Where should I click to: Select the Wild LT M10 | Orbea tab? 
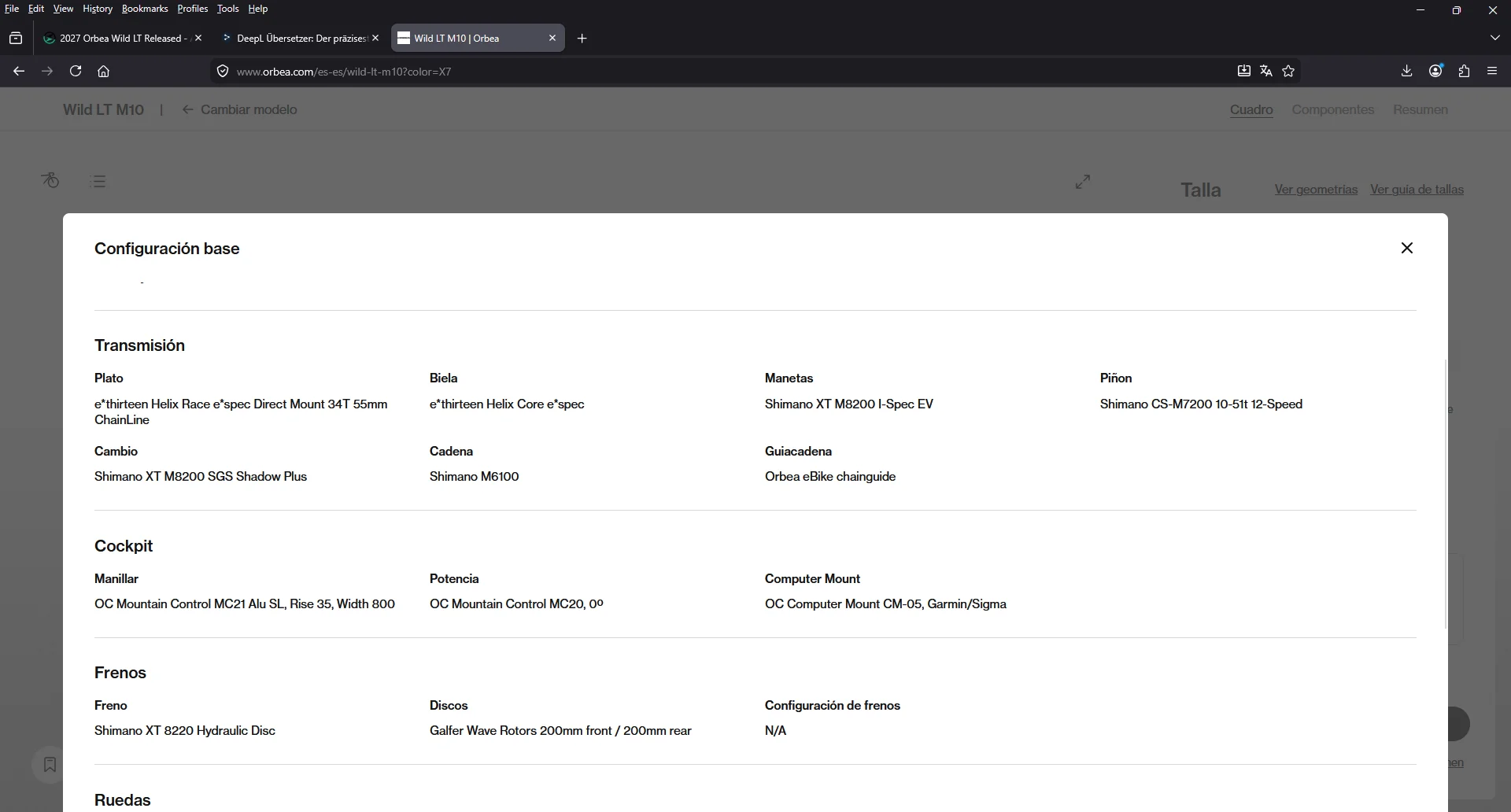pyautogui.click(x=478, y=38)
